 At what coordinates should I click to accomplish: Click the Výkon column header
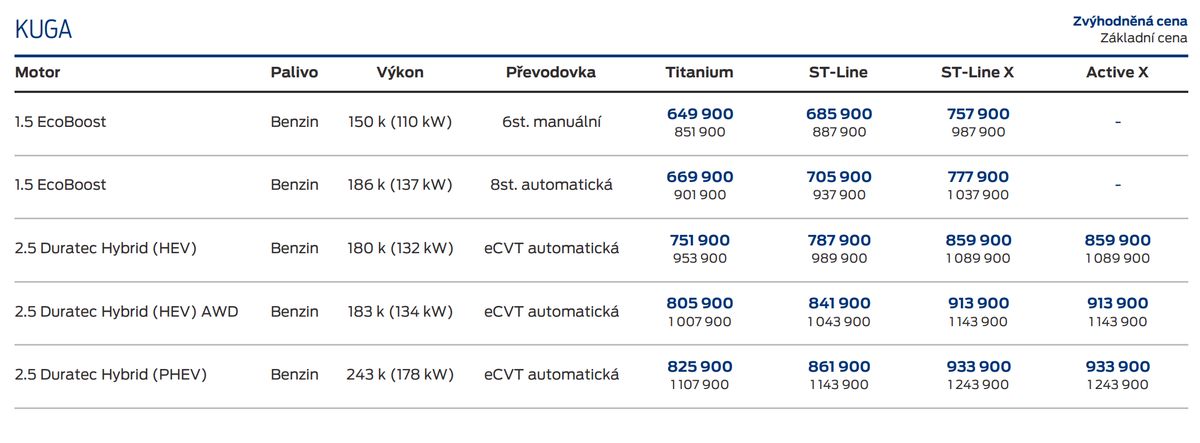(x=400, y=73)
